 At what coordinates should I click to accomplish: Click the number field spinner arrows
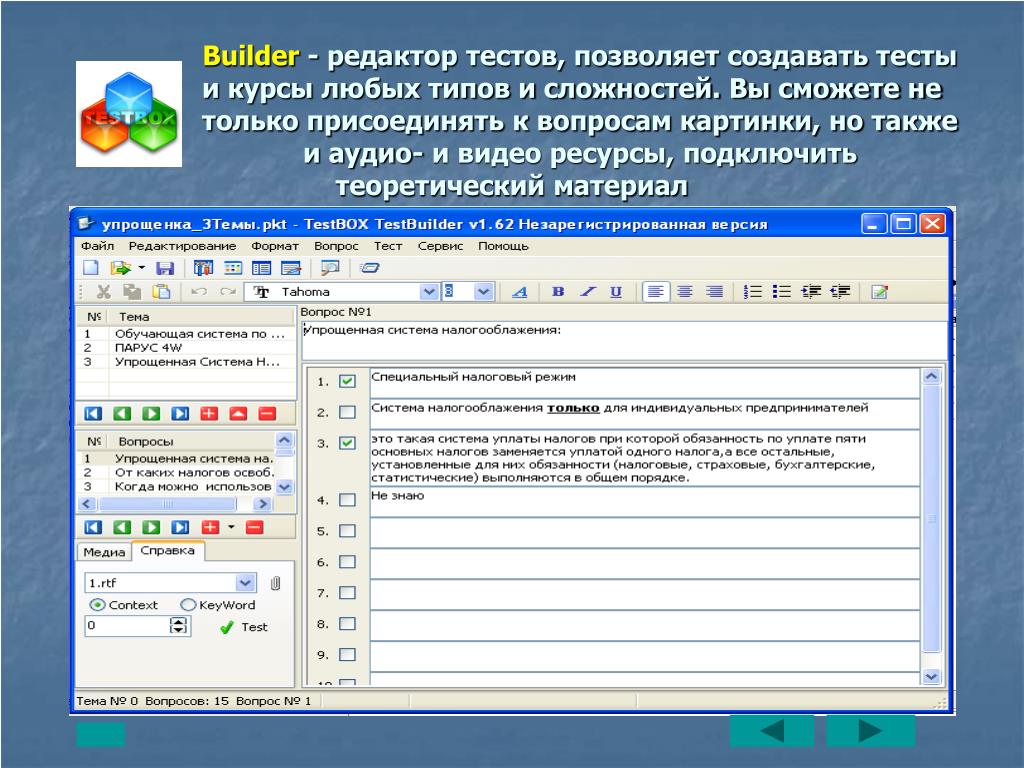click(x=178, y=626)
